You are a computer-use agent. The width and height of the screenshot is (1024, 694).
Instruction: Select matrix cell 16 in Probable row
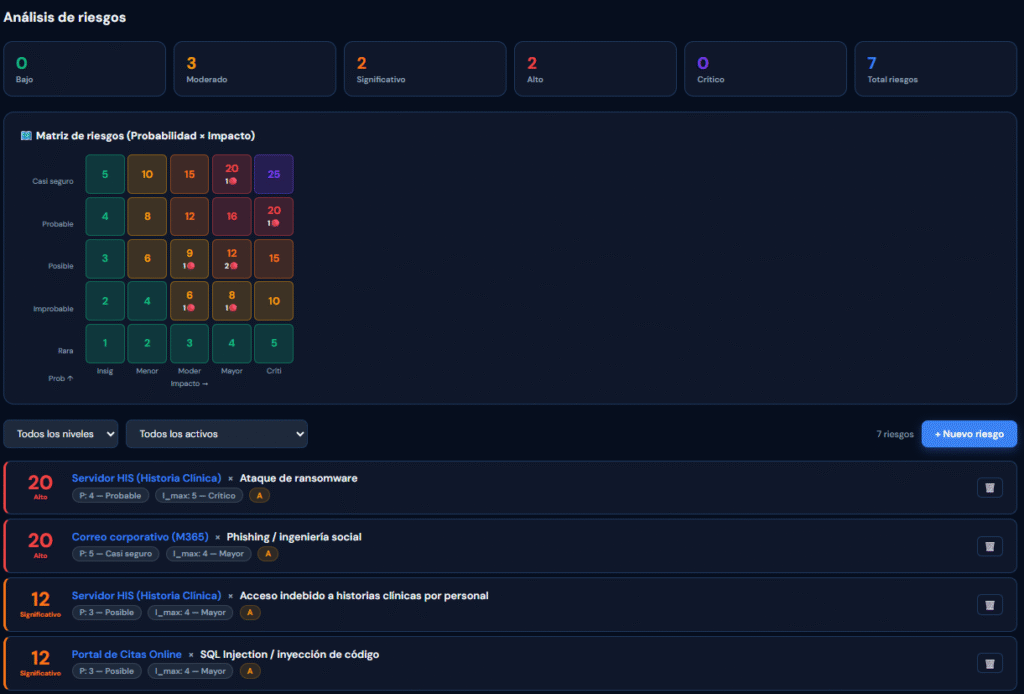point(232,217)
